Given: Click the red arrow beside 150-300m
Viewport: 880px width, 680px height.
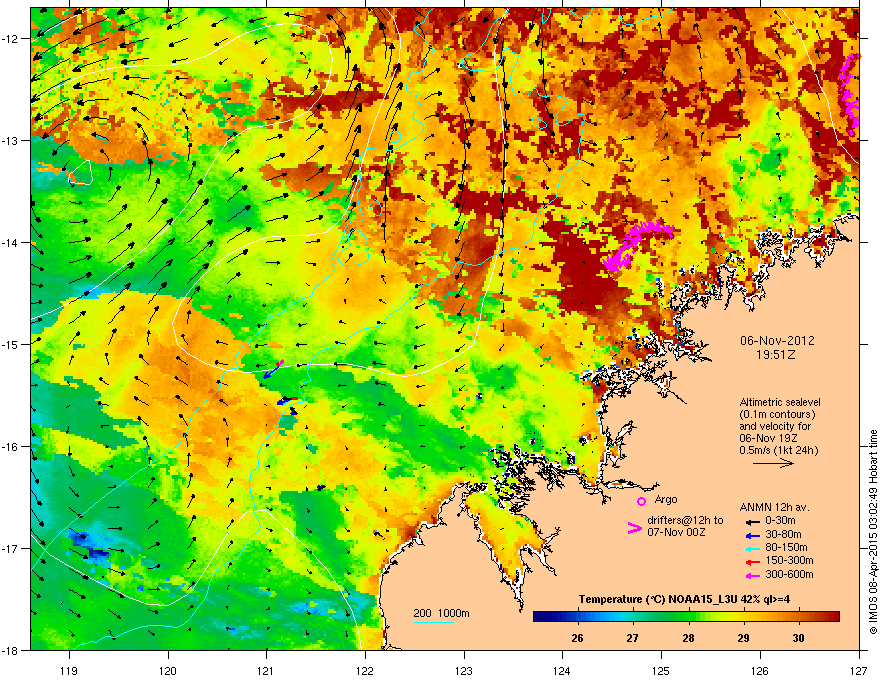Looking at the screenshot, I should pyautogui.click(x=752, y=562).
